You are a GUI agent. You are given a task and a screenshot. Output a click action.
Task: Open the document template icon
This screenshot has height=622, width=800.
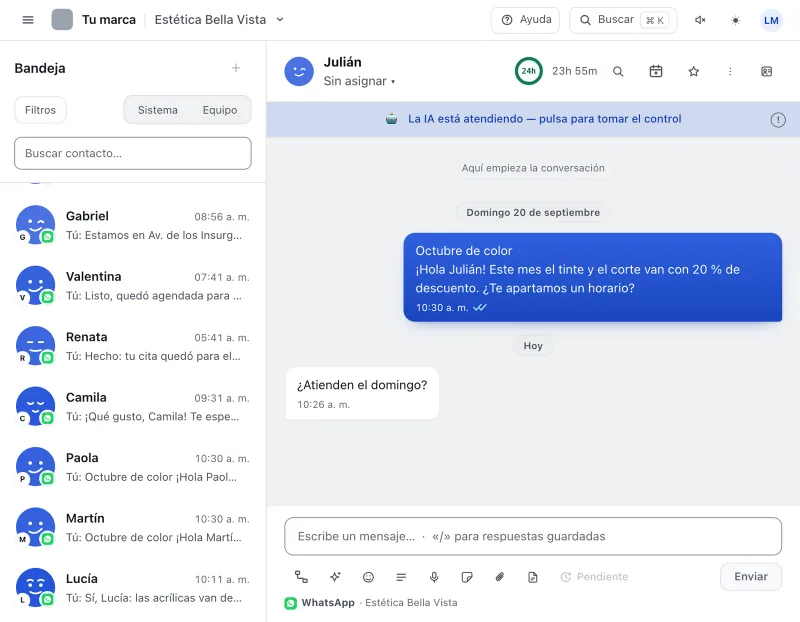533,577
